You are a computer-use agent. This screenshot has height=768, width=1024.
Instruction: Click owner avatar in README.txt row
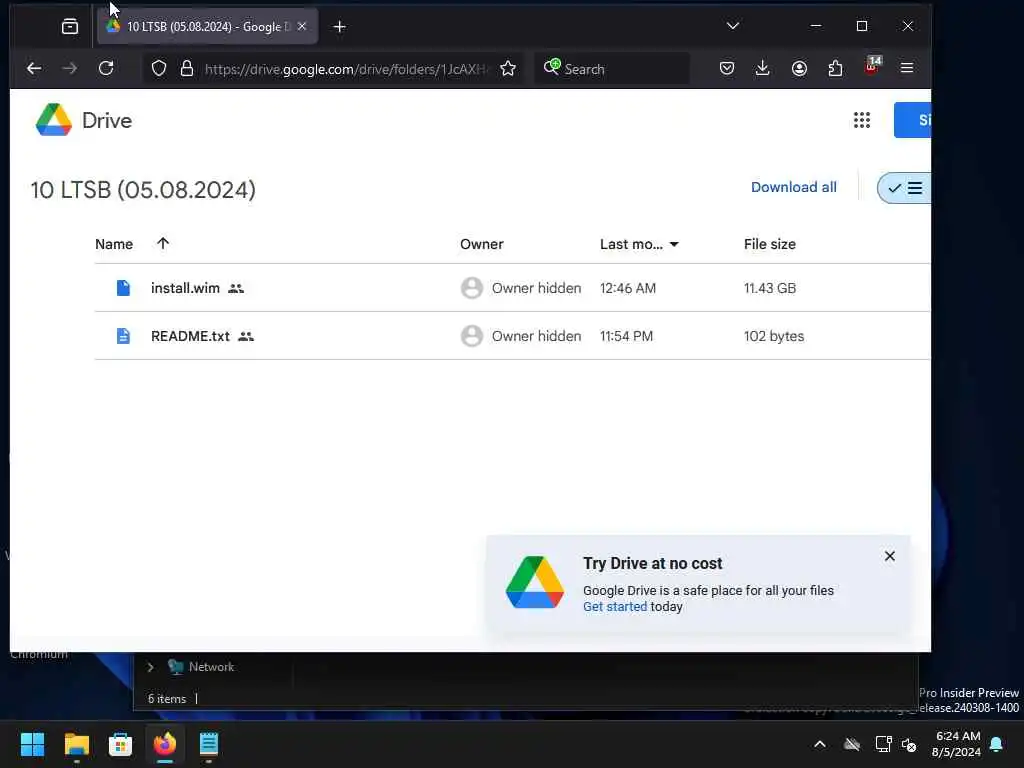point(472,336)
